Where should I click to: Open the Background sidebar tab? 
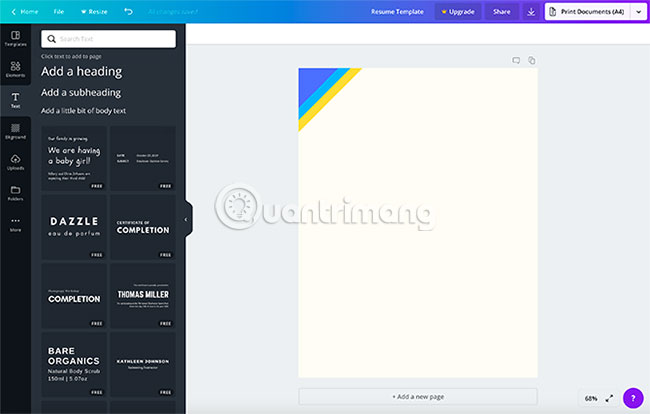tap(15, 131)
